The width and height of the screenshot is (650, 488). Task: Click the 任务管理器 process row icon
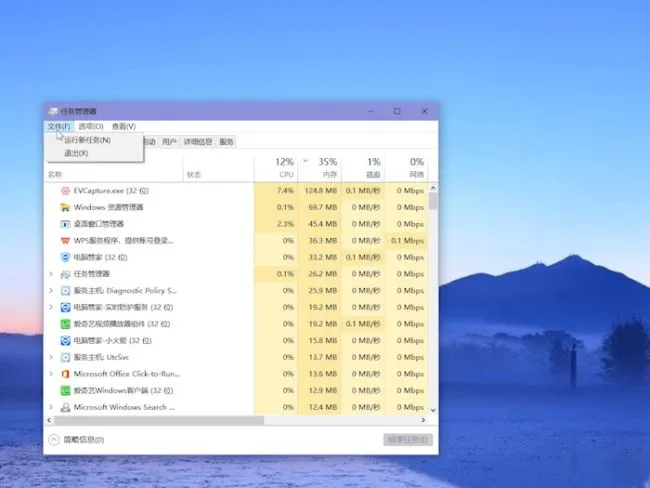tap(65, 274)
